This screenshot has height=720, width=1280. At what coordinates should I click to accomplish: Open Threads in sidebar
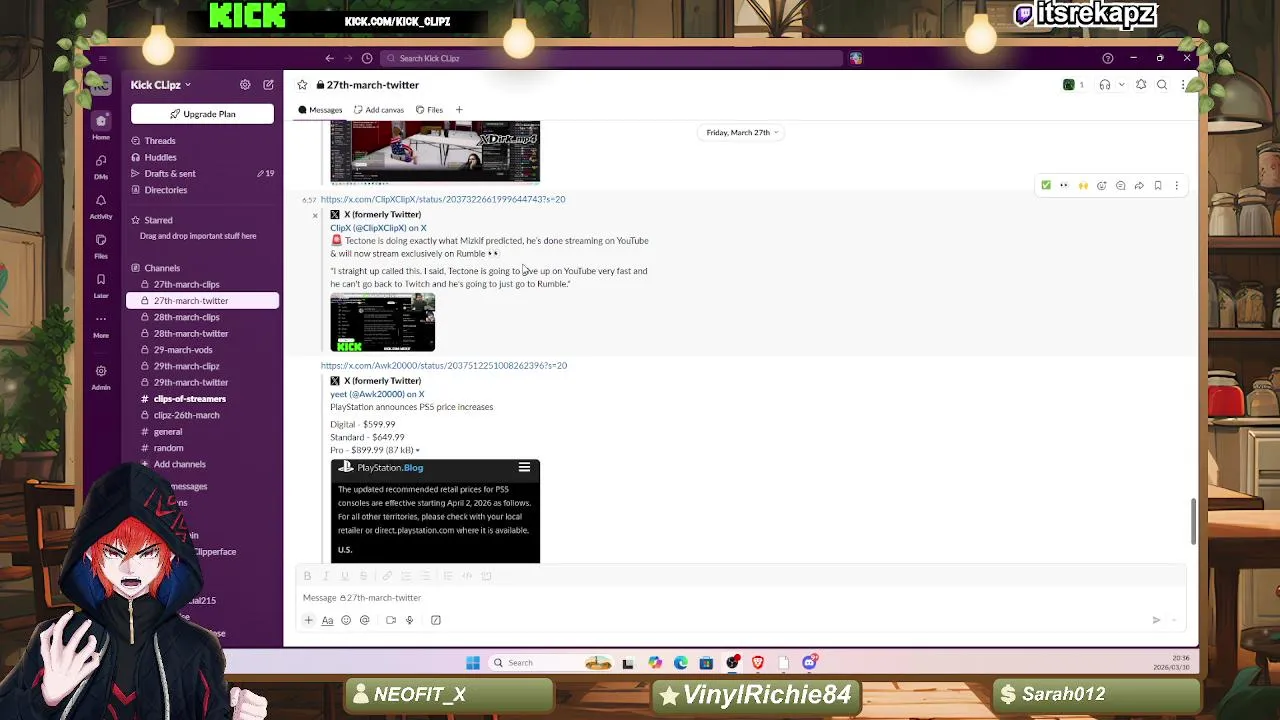point(160,141)
